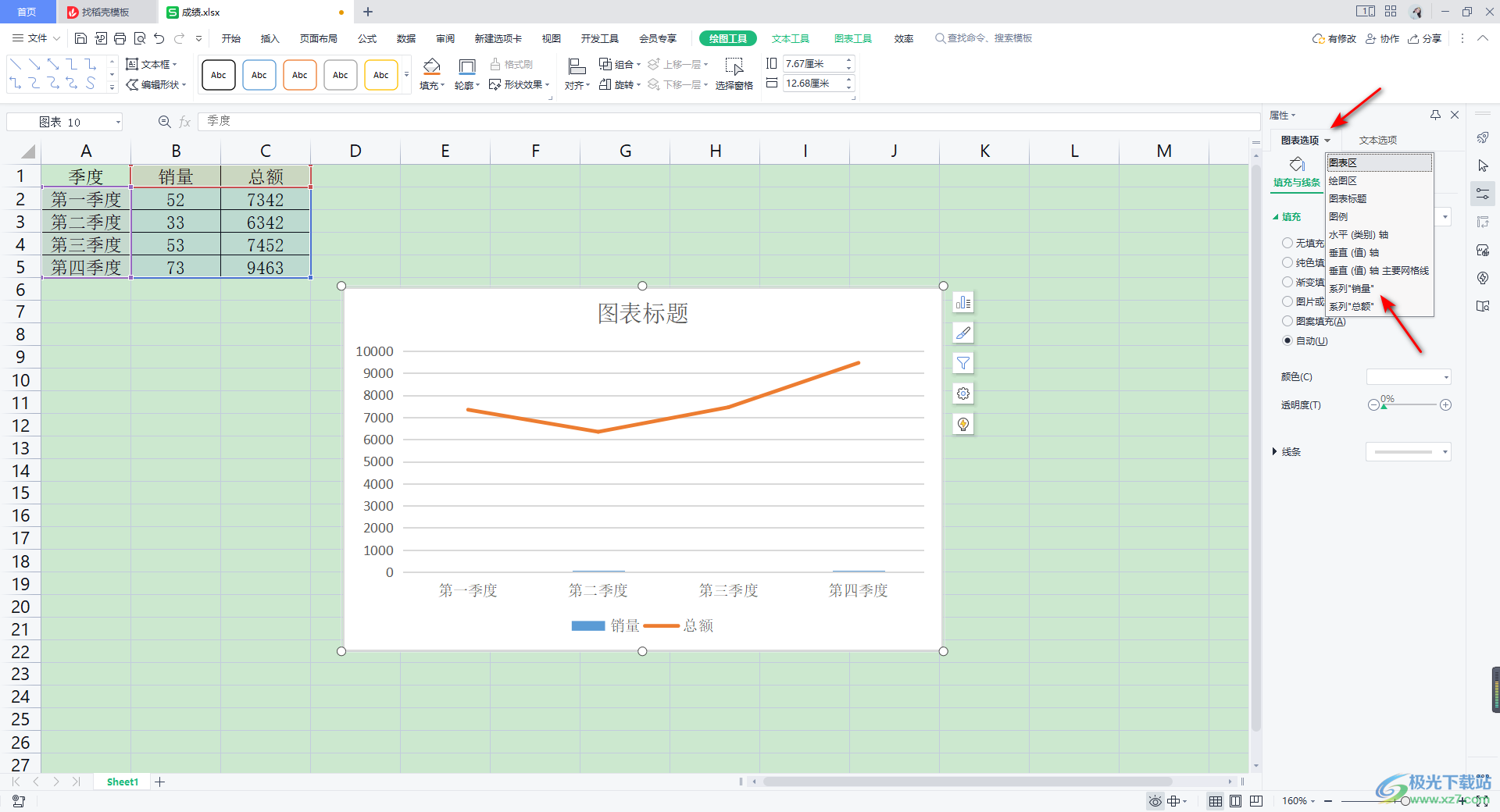Image resolution: width=1500 pixels, height=812 pixels.
Task: Open the 轮廓 outline dropdown in ribbon
Action: [x=467, y=86]
